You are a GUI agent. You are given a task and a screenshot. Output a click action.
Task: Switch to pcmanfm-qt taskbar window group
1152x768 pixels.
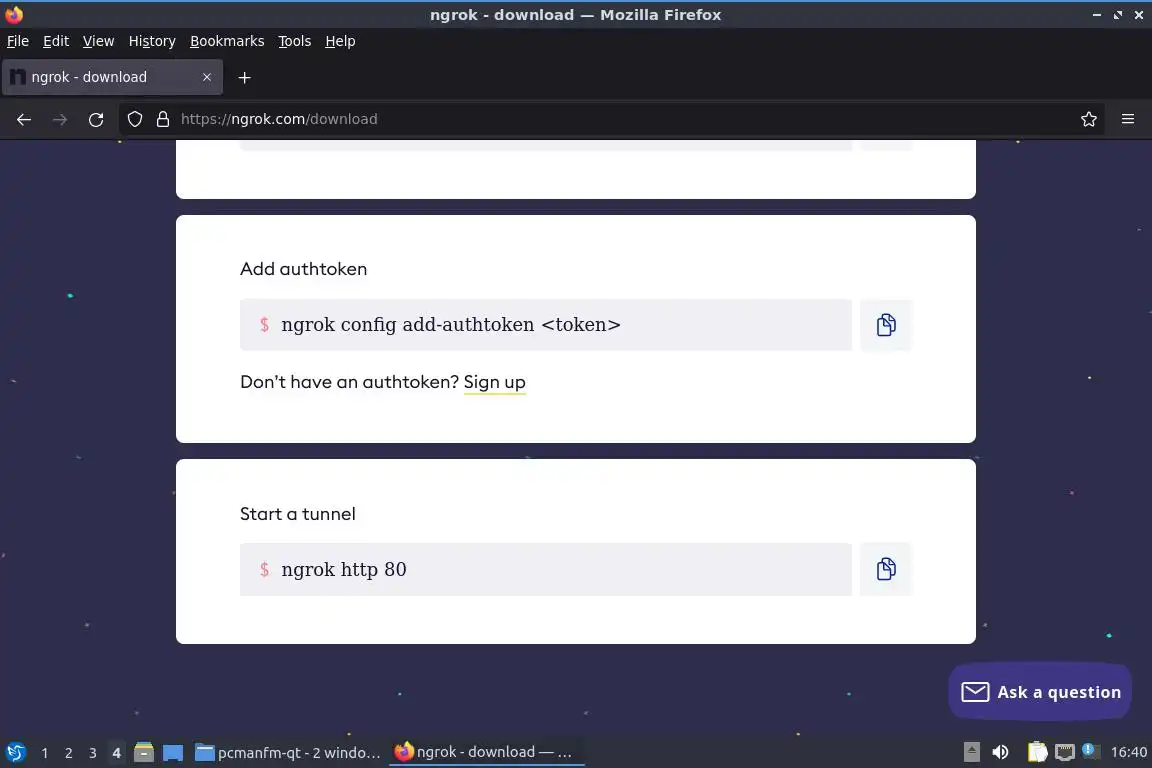point(288,753)
